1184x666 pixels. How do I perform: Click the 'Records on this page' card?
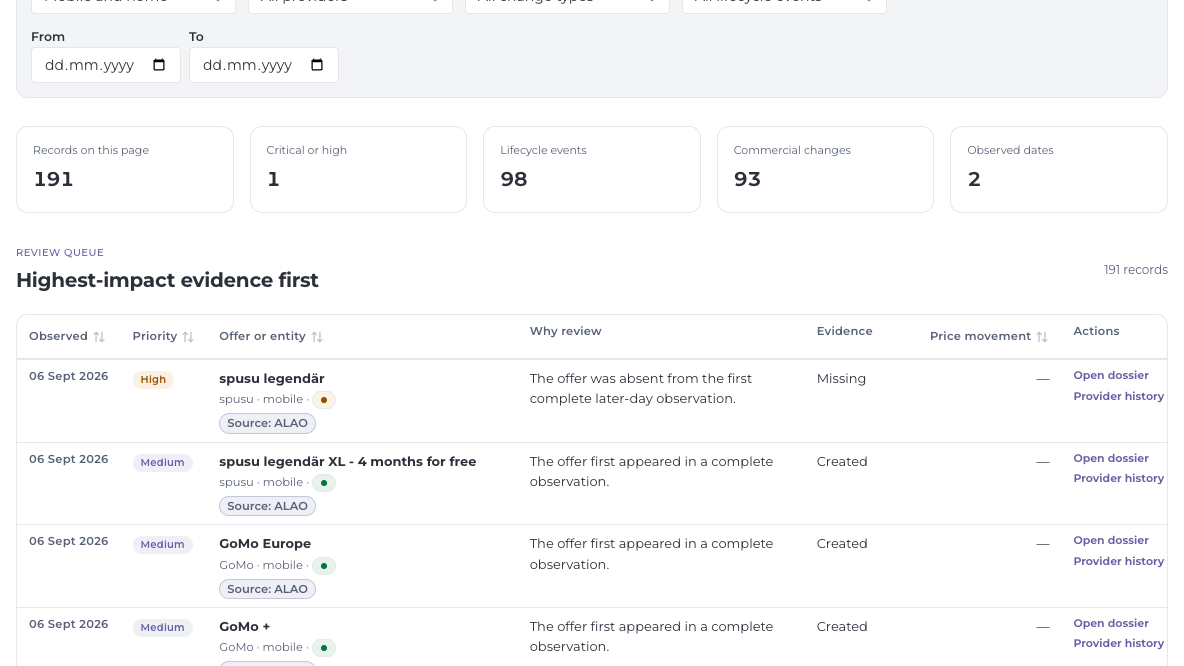125,169
